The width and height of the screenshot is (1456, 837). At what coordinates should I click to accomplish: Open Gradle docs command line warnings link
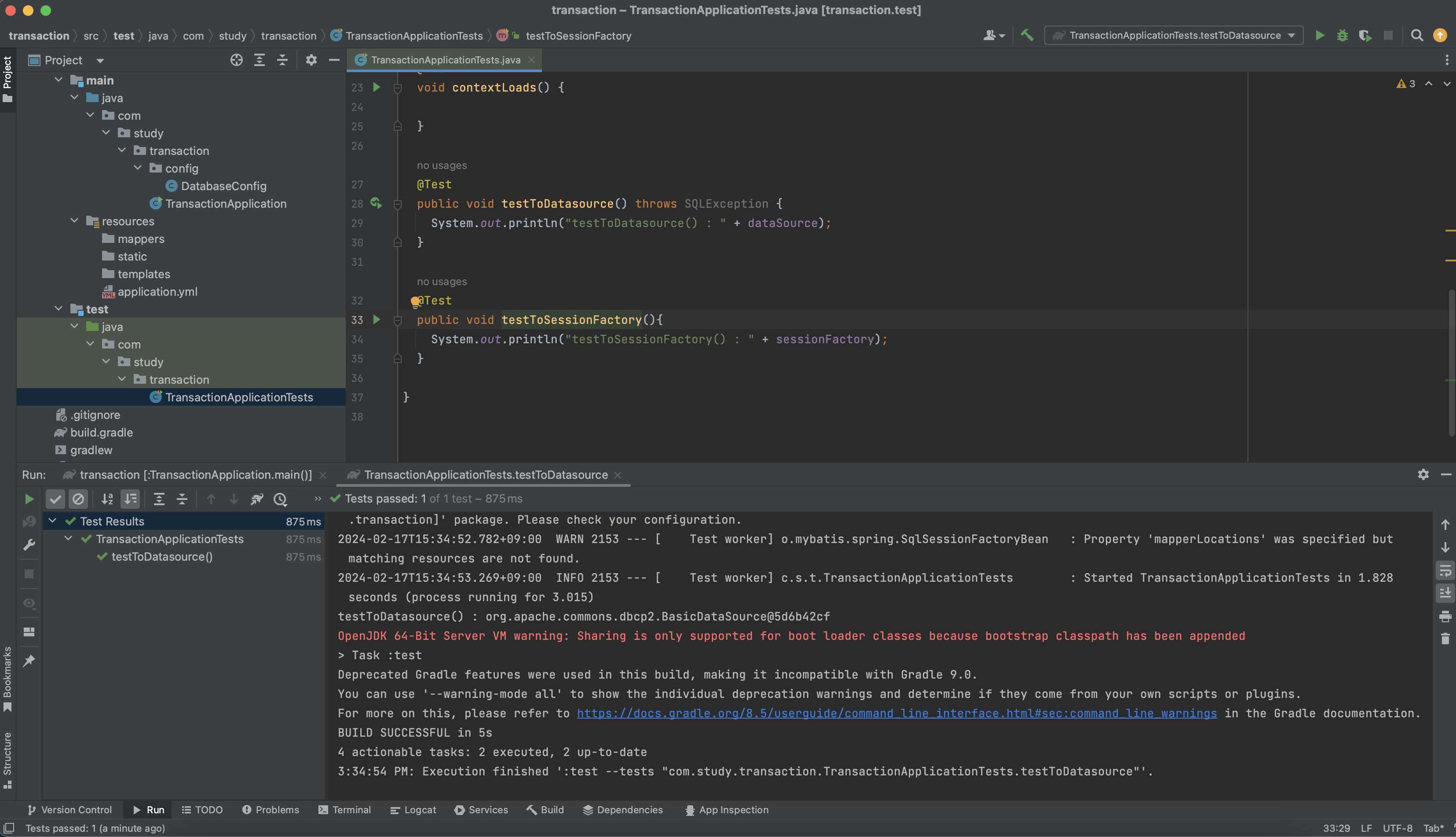click(896, 713)
